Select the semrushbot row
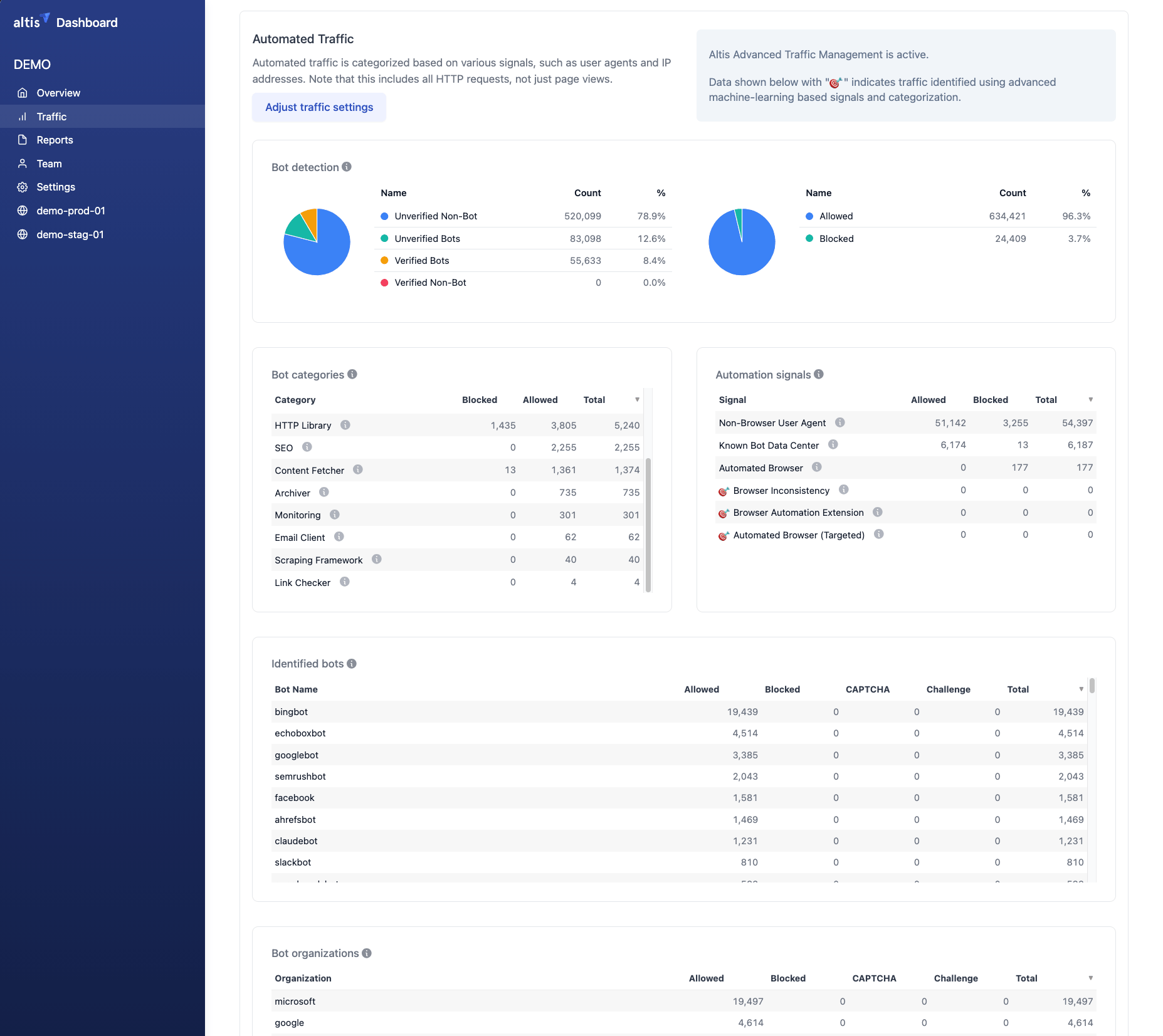Viewport: 1163px width, 1036px height. (x=679, y=777)
